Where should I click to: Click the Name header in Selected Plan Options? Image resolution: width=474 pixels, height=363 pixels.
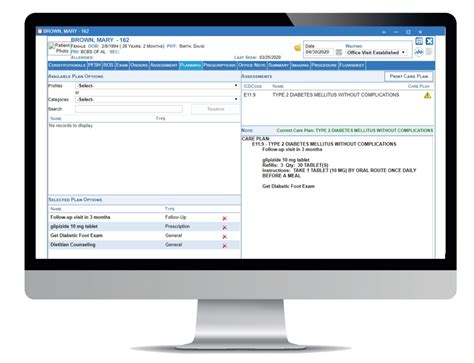(x=56, y=209)
